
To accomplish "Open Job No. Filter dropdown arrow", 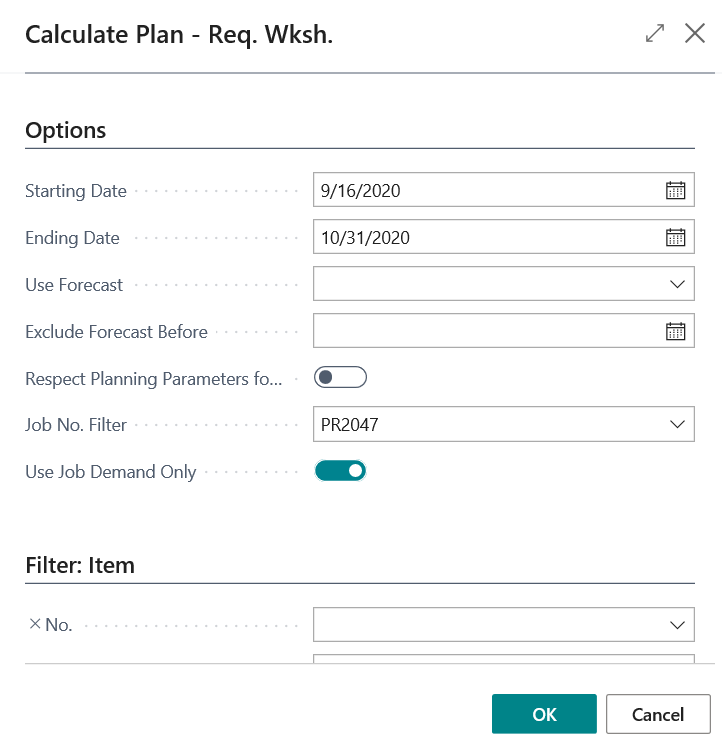I will click(676, 425).
